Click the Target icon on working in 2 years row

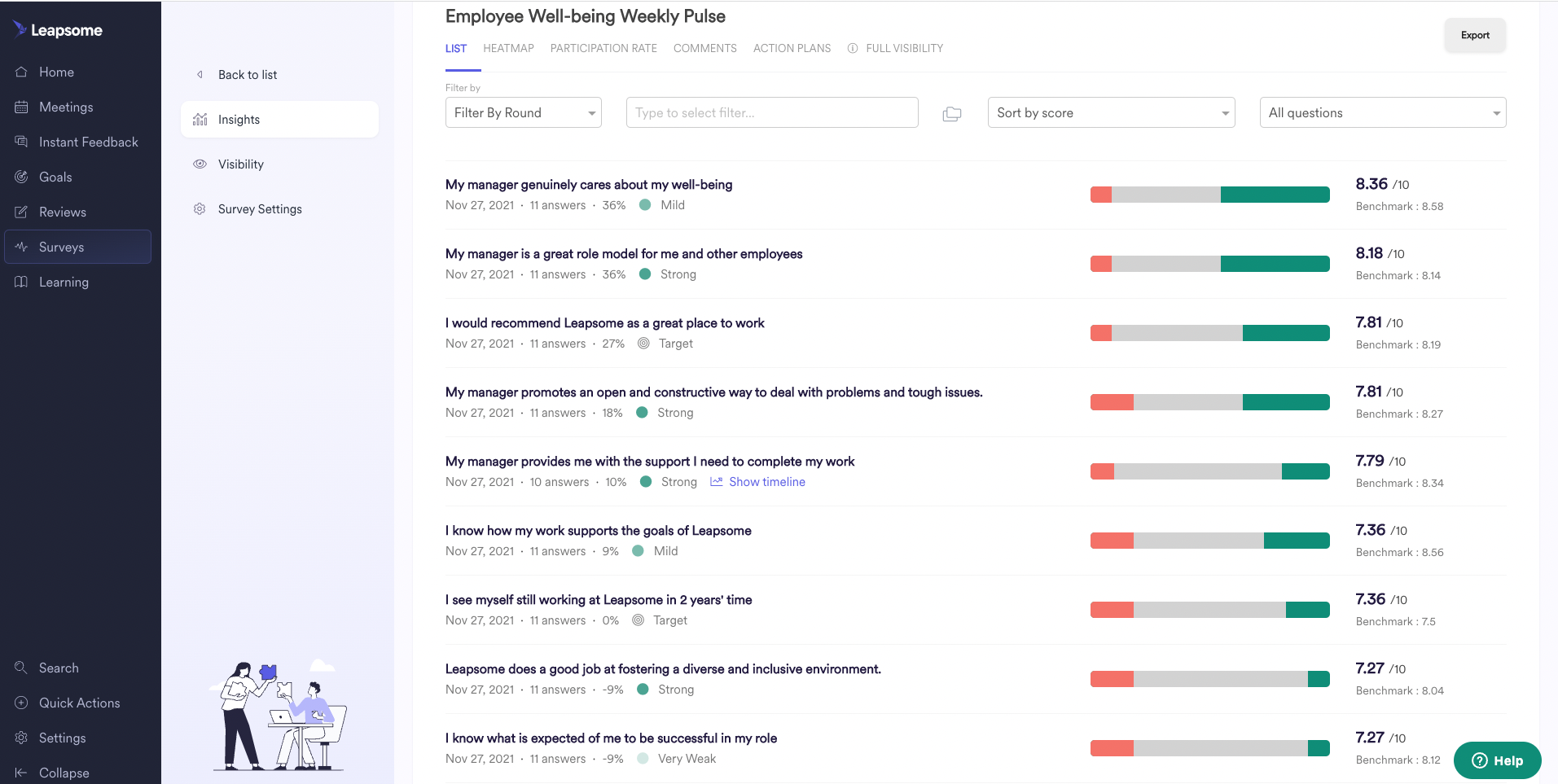tap(638, 620)
